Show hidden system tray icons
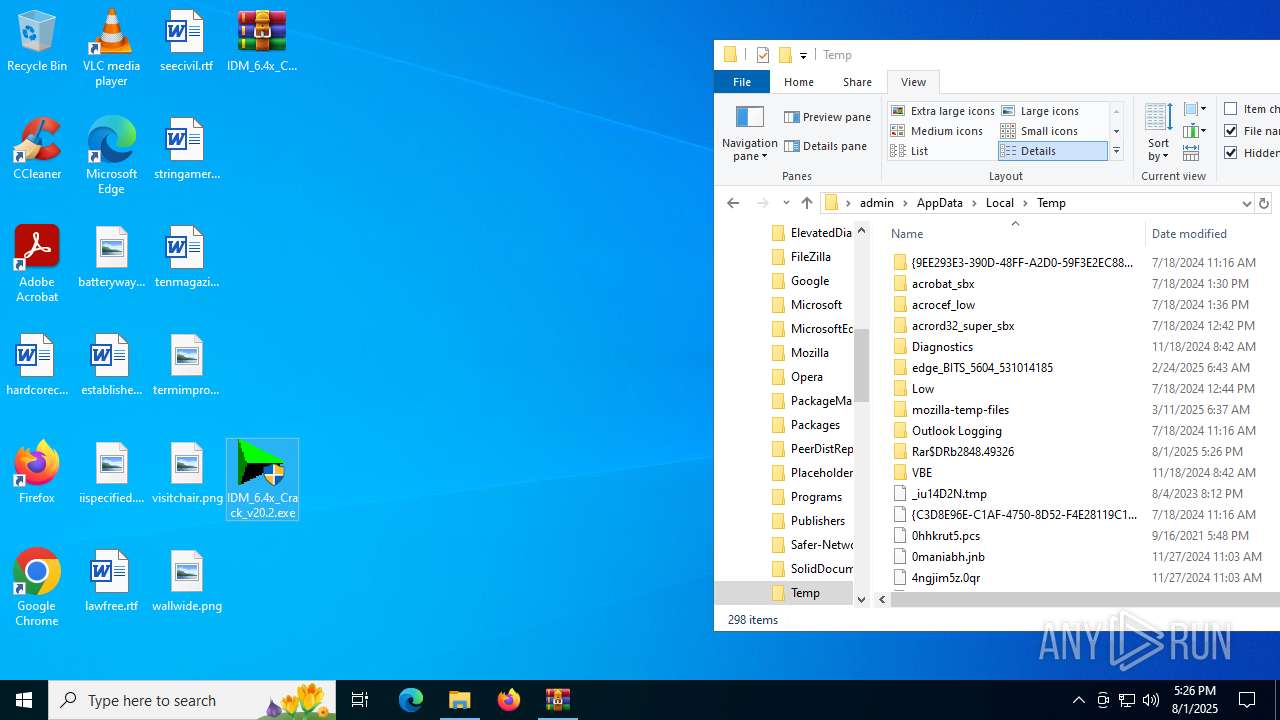This screenshot has height=720, width=1280. (1078, 700)
